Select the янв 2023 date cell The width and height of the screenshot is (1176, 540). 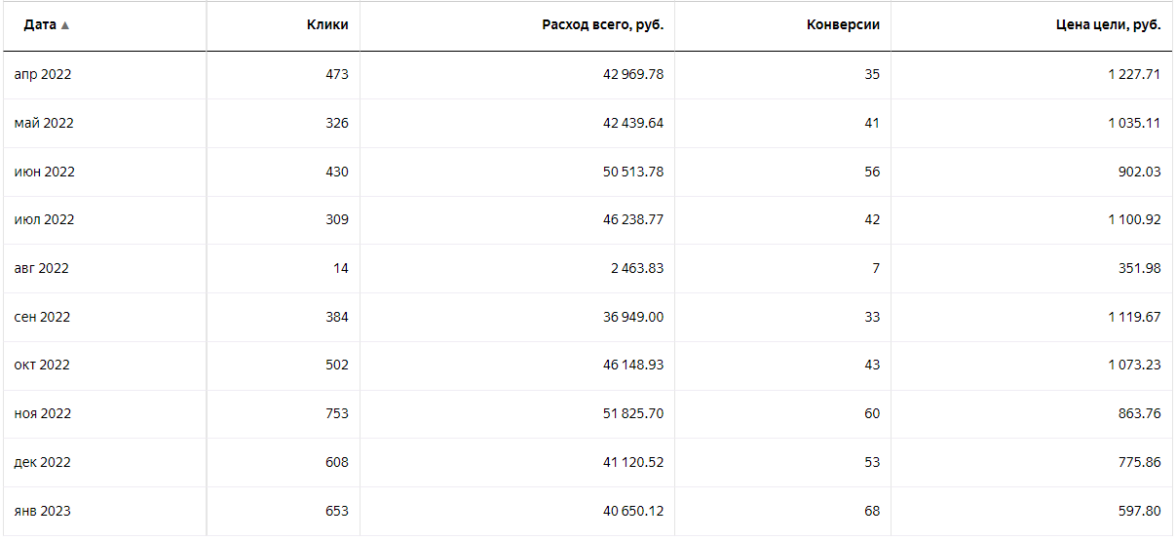tap(44, 511)
